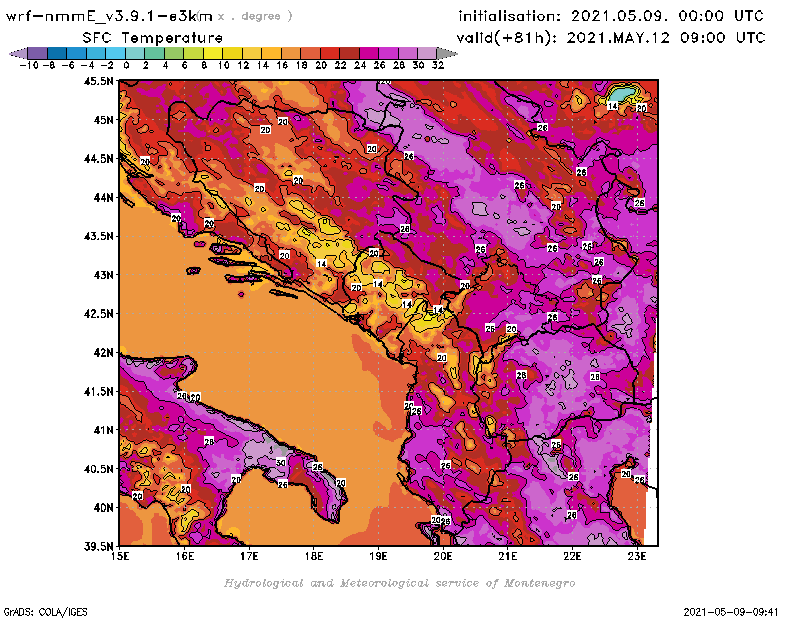Click the '32' value on the color legend
Viewport: 800px width, 618px height.
(438, 65)
